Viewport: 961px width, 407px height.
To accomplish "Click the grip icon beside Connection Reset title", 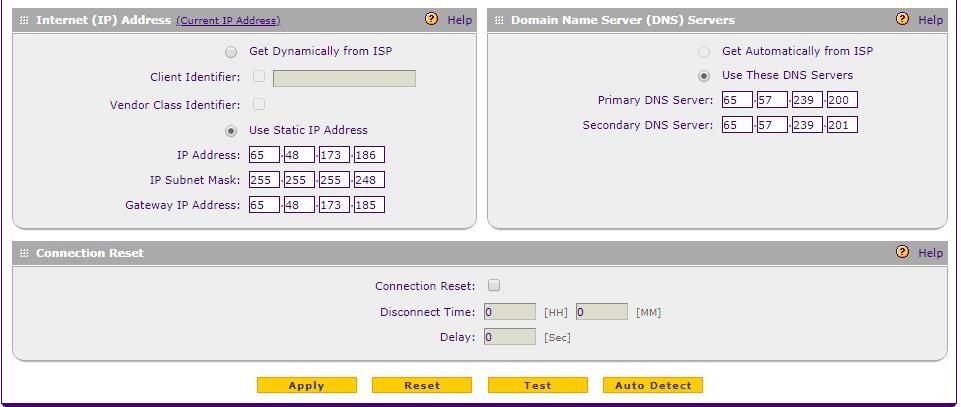I will [x=25, y=253].
